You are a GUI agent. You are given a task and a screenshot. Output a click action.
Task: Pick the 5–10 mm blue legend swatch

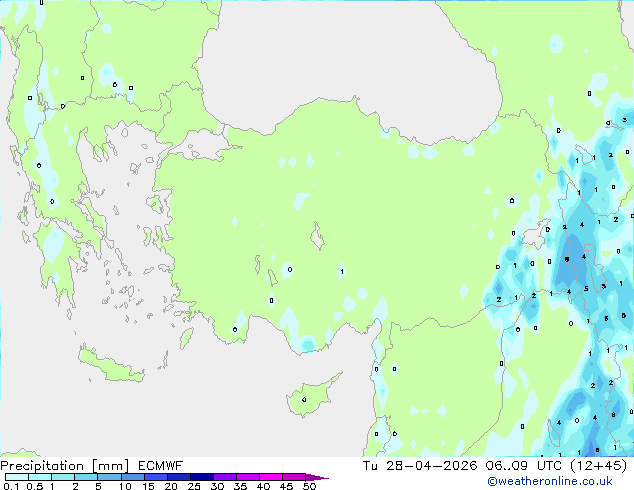tap(109, 477)
